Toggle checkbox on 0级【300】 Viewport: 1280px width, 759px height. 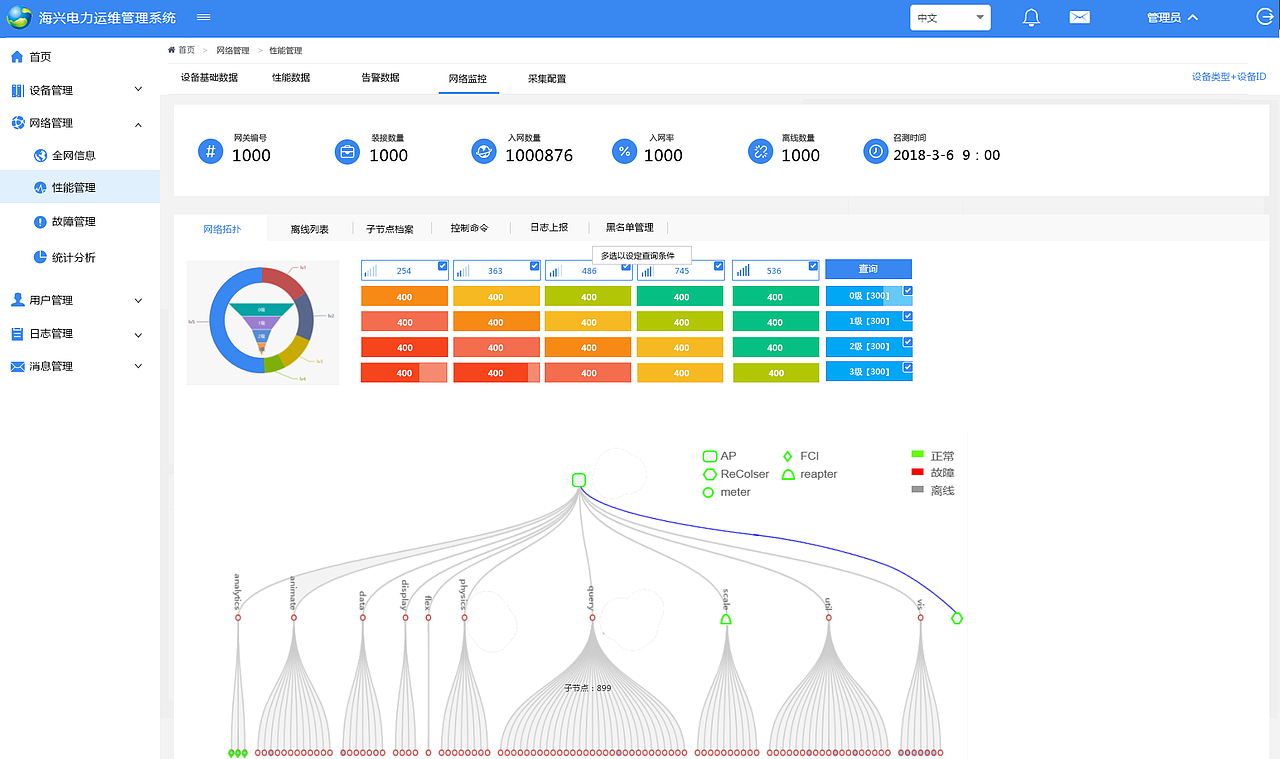point(907,291)
